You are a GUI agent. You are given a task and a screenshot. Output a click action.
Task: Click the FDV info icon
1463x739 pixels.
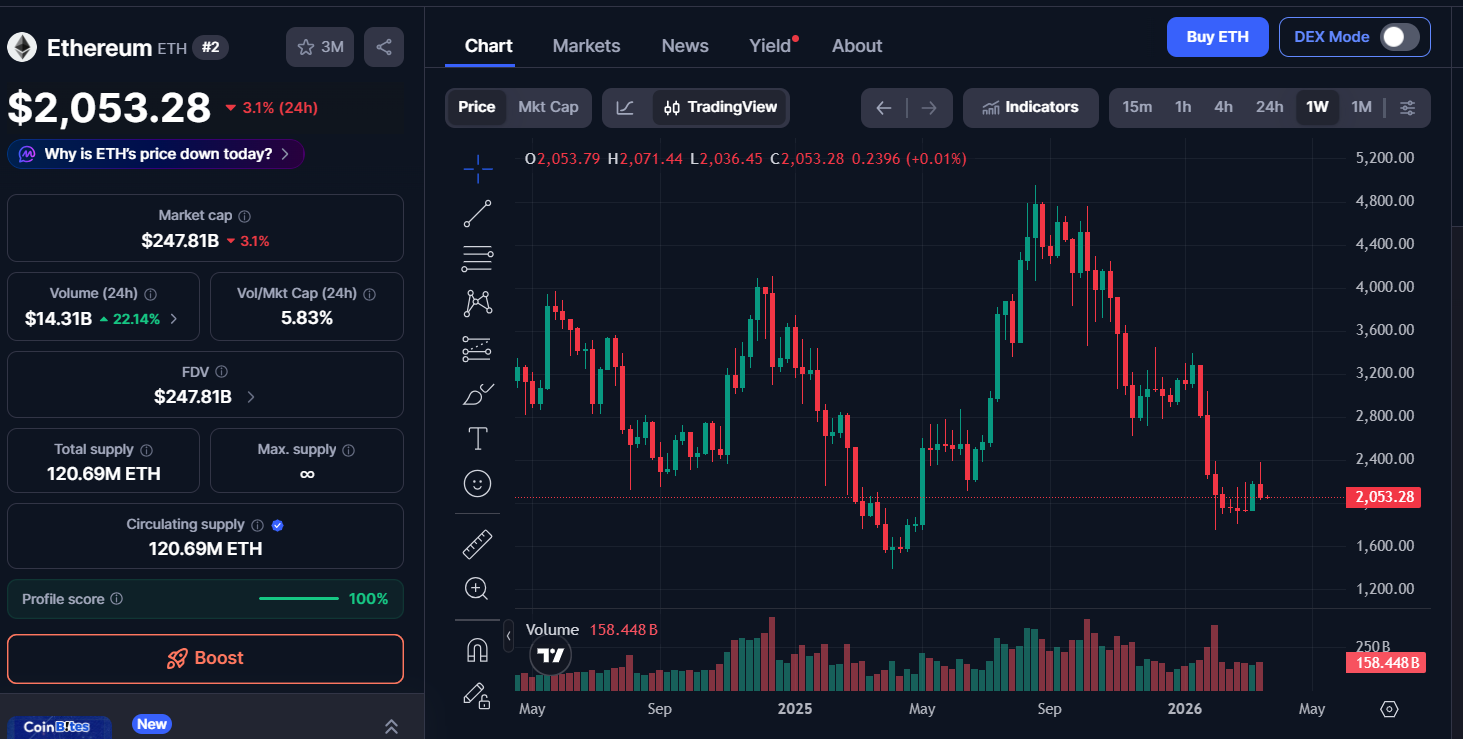click(x=222, y=372)
